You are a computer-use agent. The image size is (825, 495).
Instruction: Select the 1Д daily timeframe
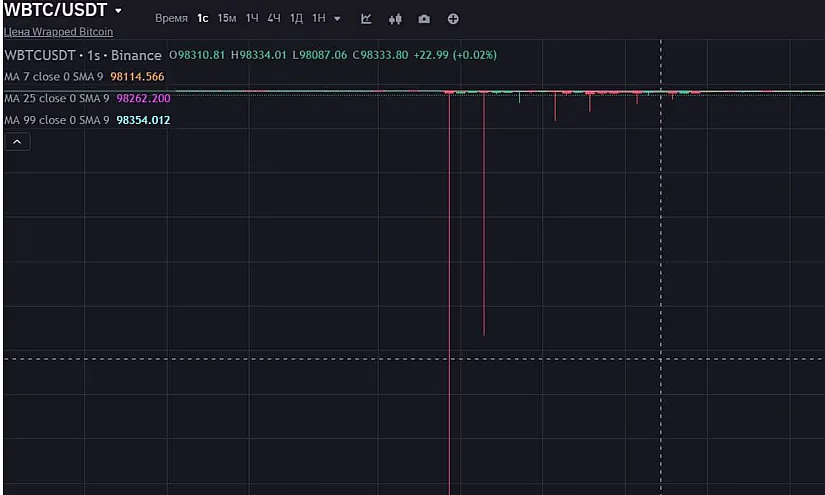click(296, 19)
